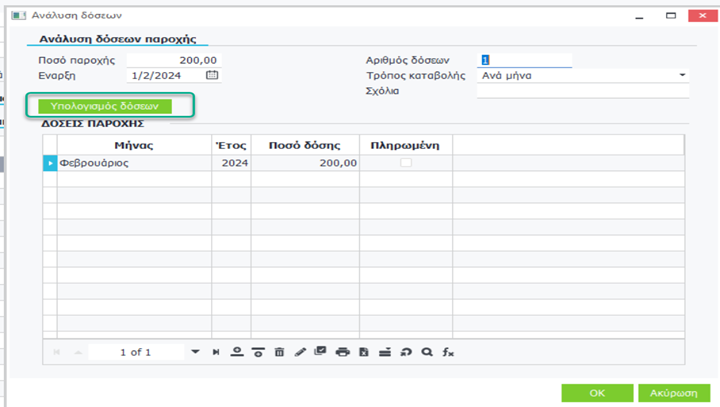Click the Μήνας column header
720x407 pixels.
click(x=133, y=145)
